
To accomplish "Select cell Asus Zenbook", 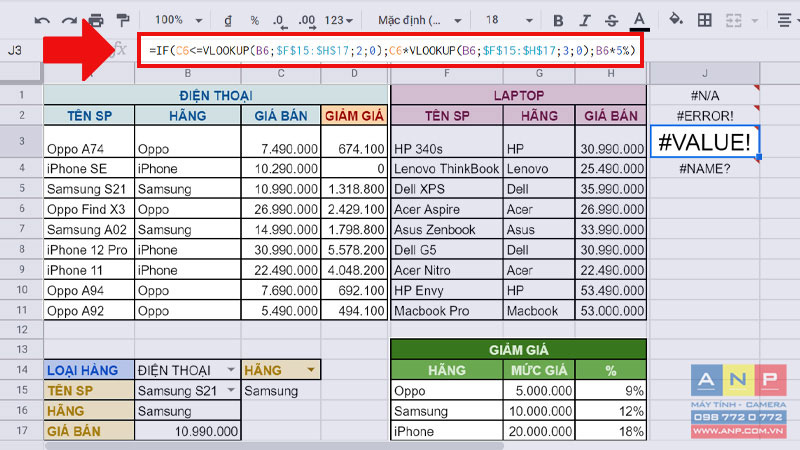I will [447, 230].
